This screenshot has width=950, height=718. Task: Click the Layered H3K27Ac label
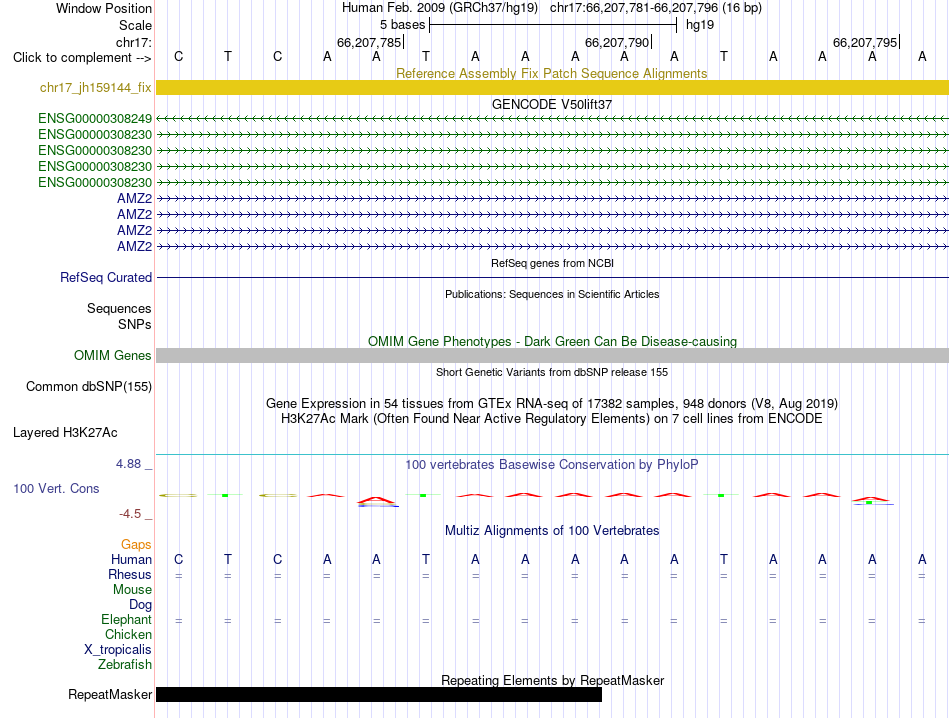click(65, 433)
